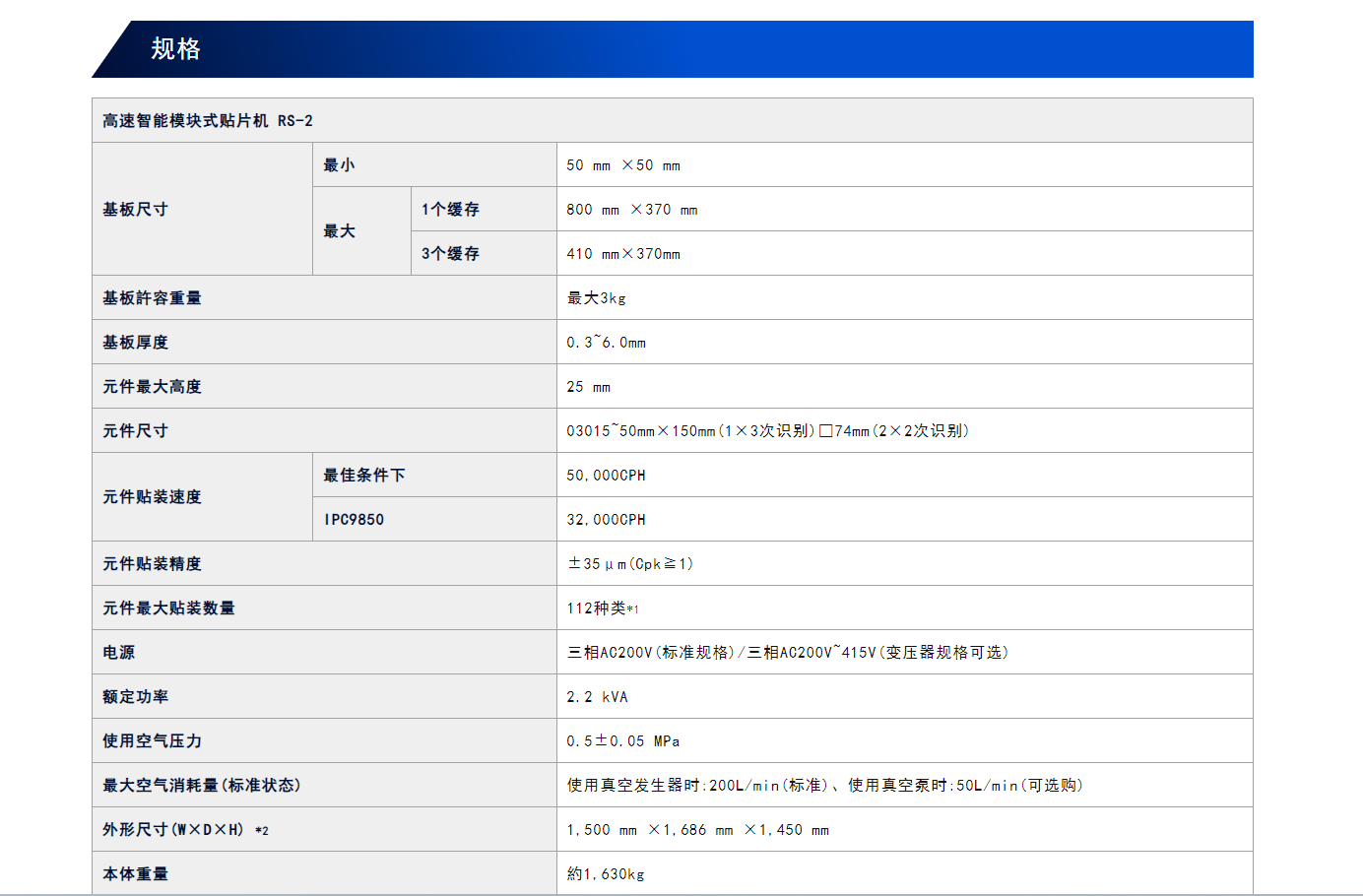Click the value 50 mm ×50 mm
Image resolution: width=1363 pixels, height=896 pixels.
click(623, 165)
